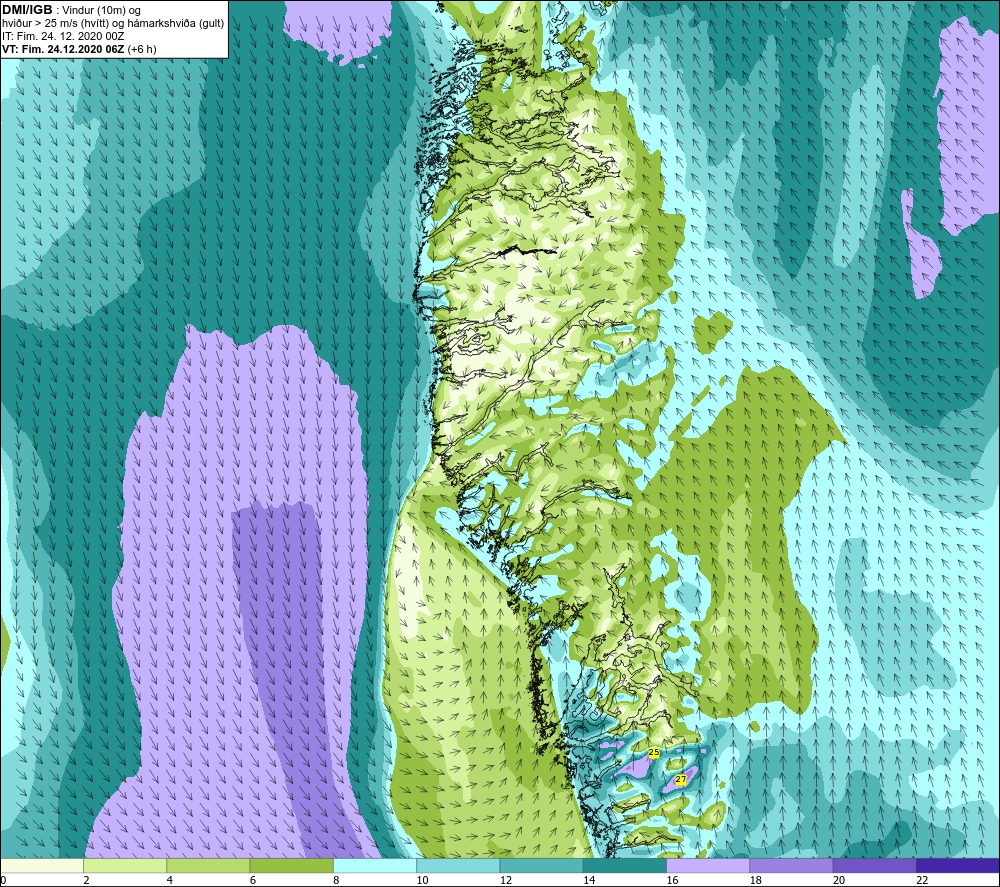
Task: Click the olive green 6–8 m/s legend swatch
Action: (291, 865)
